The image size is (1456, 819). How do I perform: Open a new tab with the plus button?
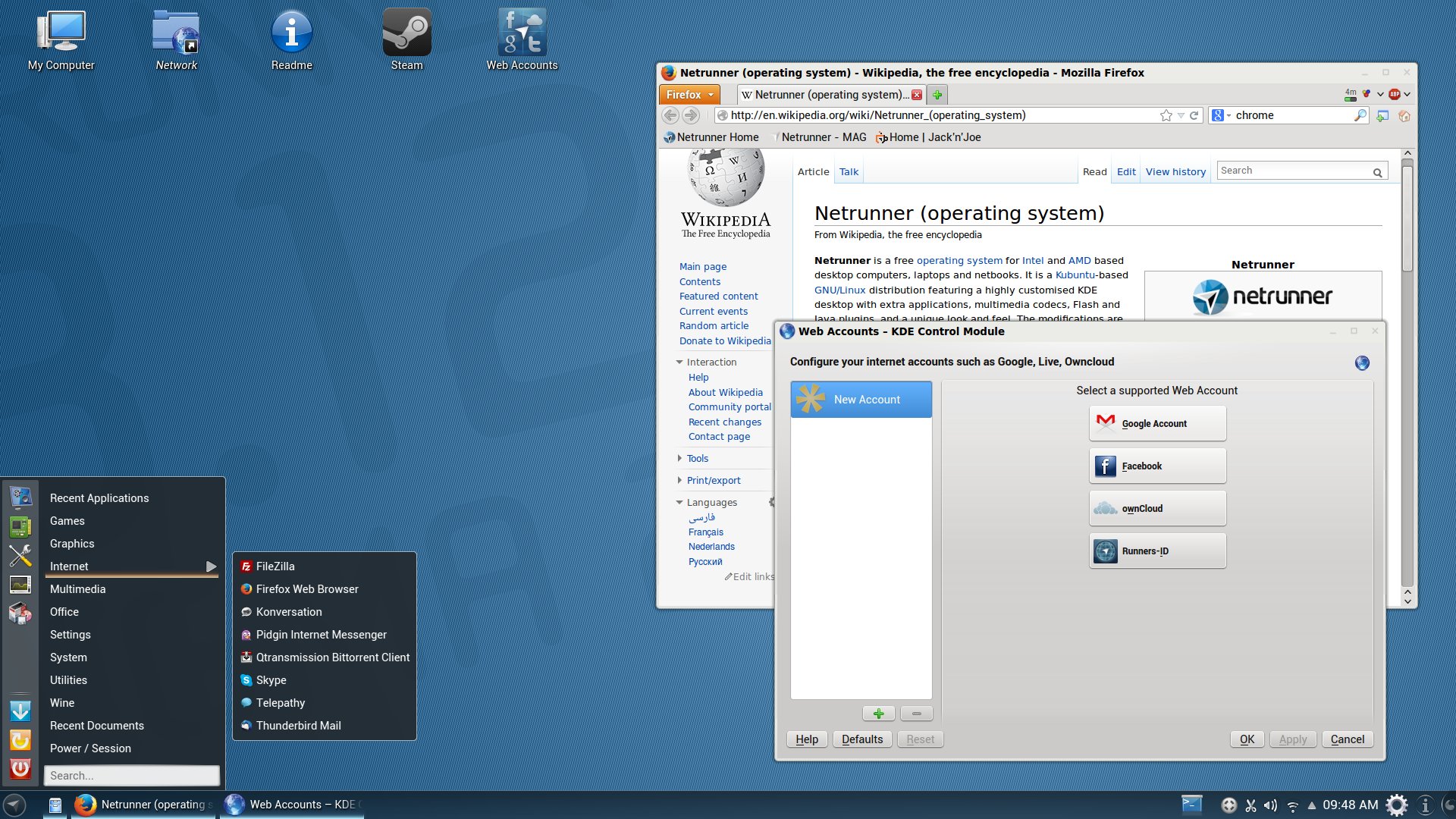click(937, 95)
